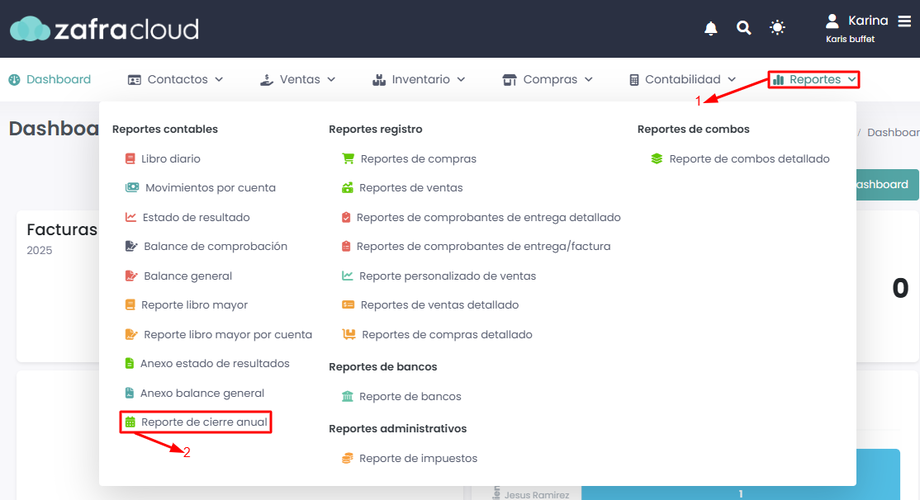Click Reporte de impuestos coins icon

347,458
